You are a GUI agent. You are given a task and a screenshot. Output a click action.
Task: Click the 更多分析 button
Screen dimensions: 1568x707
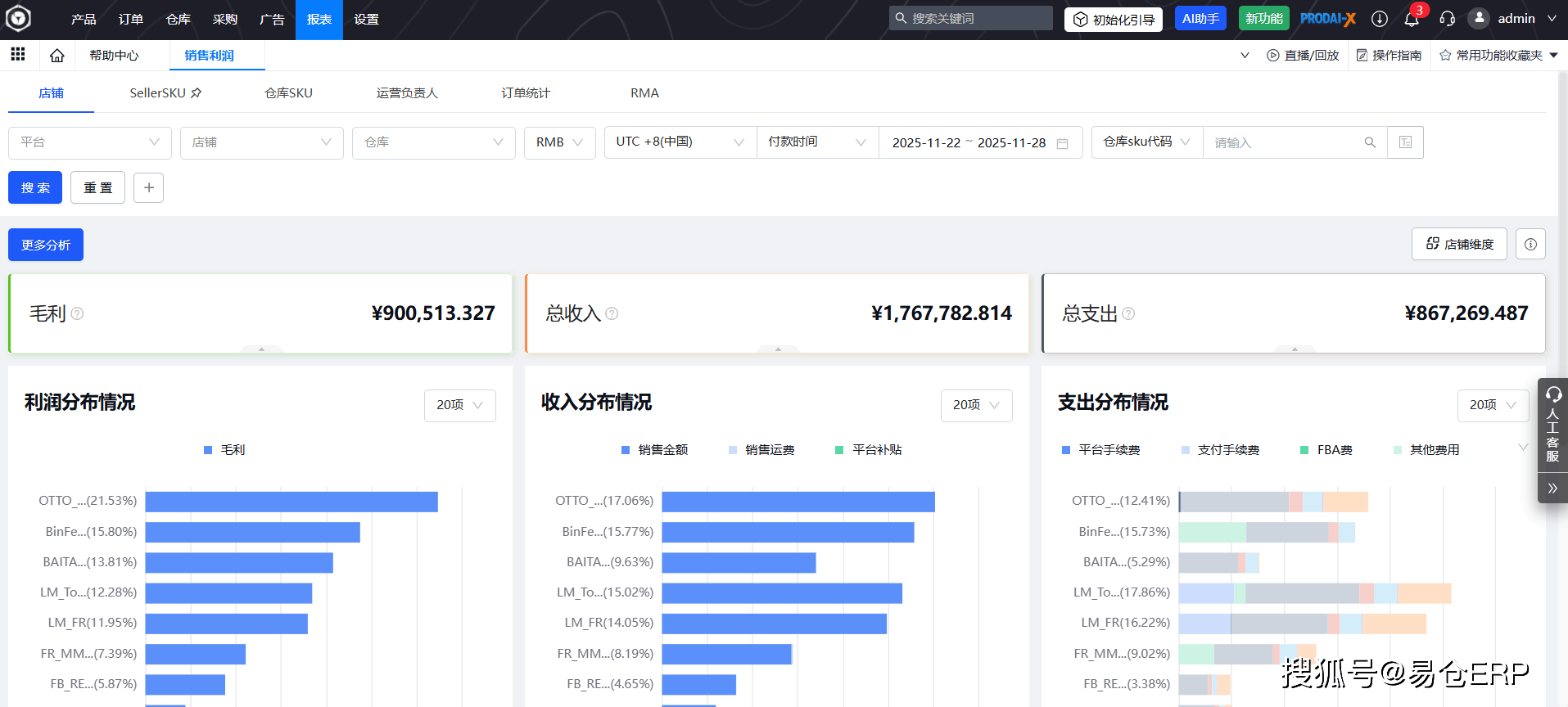tap(46, 245)
